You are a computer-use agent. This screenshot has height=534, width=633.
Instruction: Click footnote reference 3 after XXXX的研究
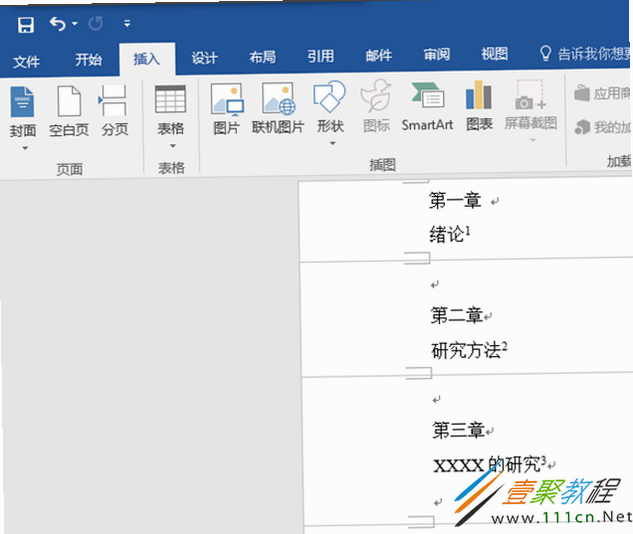pyautogui.click(x=543, y=461)
